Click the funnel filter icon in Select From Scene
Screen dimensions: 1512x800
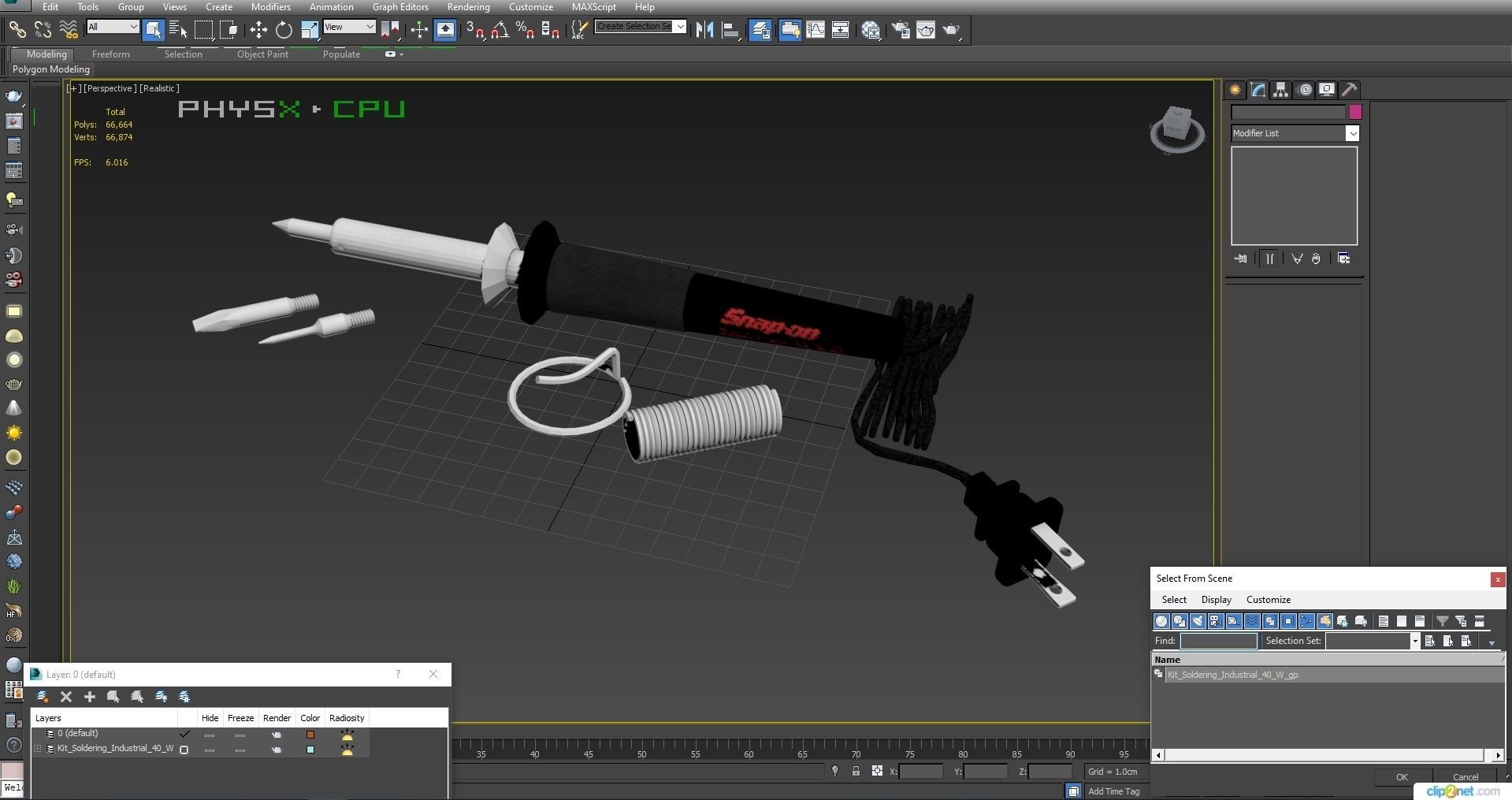(1442, 621)
